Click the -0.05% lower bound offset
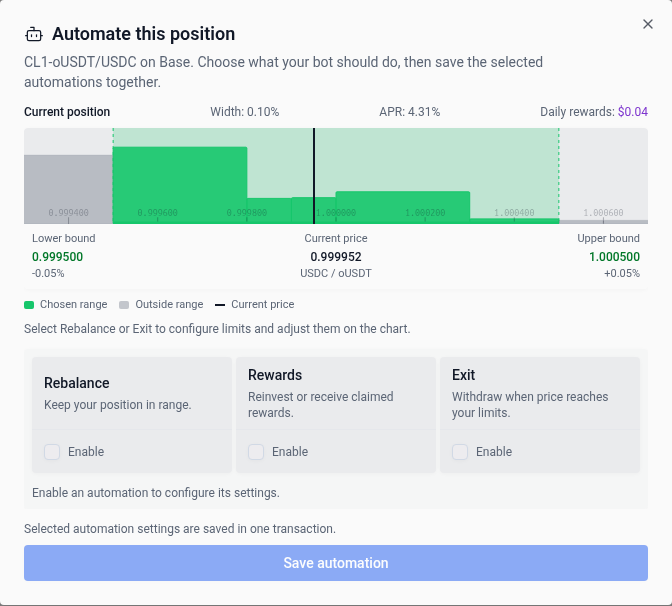 (48, 273)
